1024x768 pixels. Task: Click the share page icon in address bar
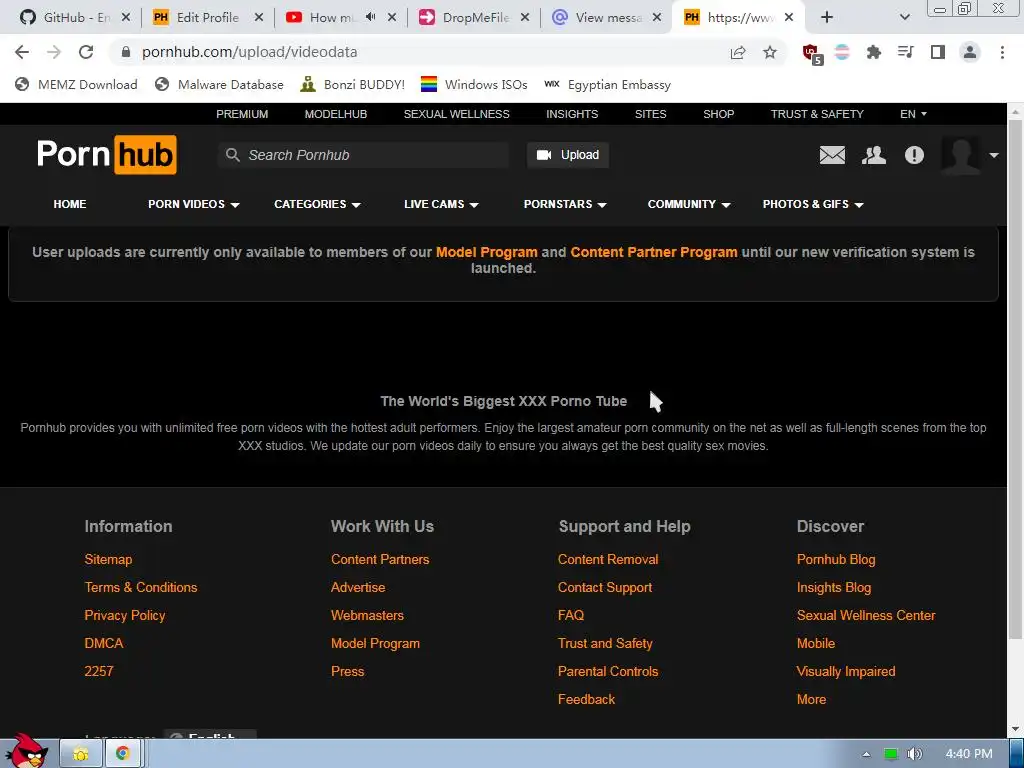coord(738,52)
